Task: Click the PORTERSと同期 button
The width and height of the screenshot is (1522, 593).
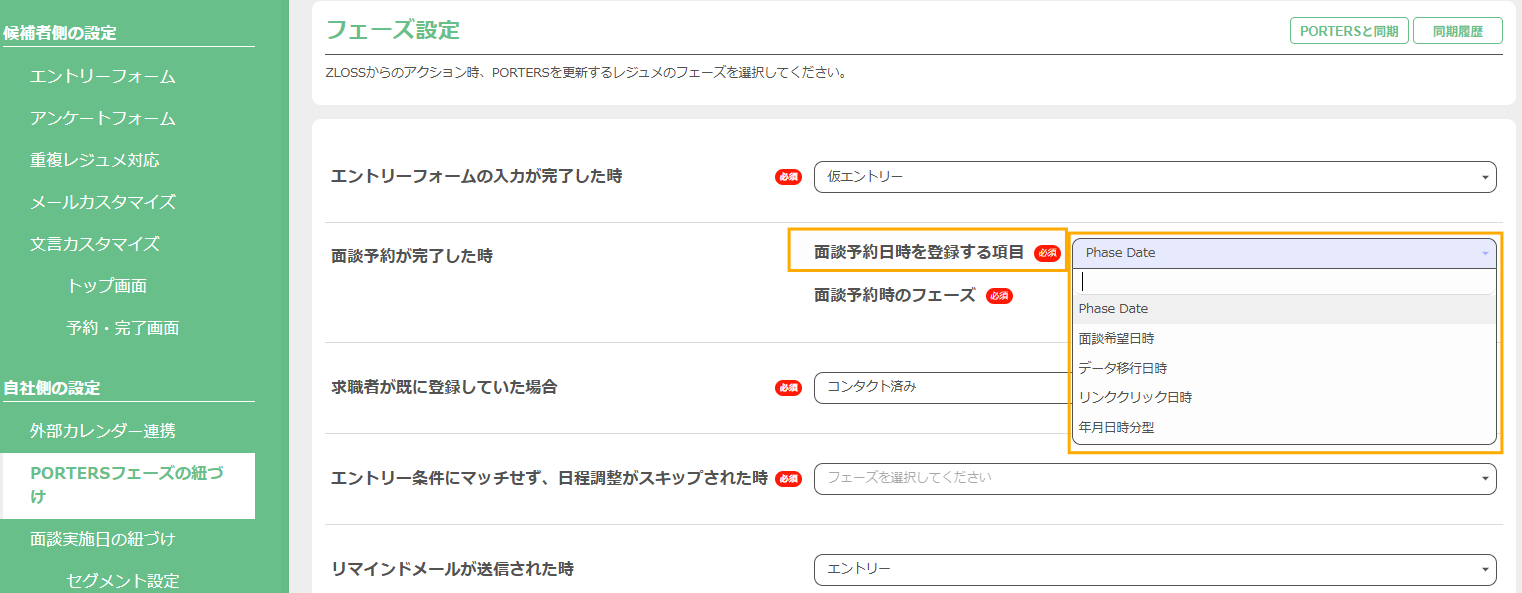Action: [x=1348, y=31]
